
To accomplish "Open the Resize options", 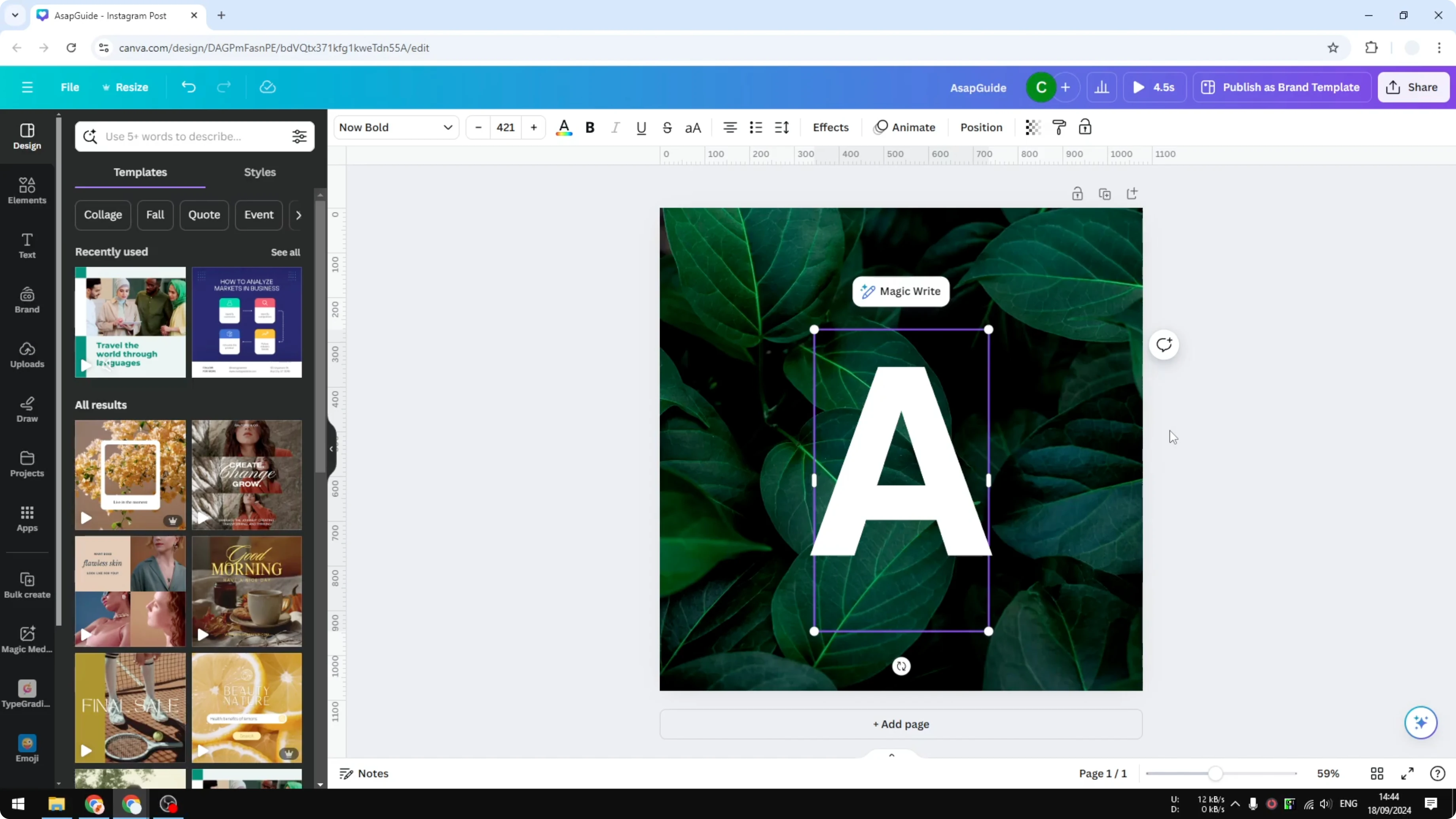I will [x=125, y=87].
